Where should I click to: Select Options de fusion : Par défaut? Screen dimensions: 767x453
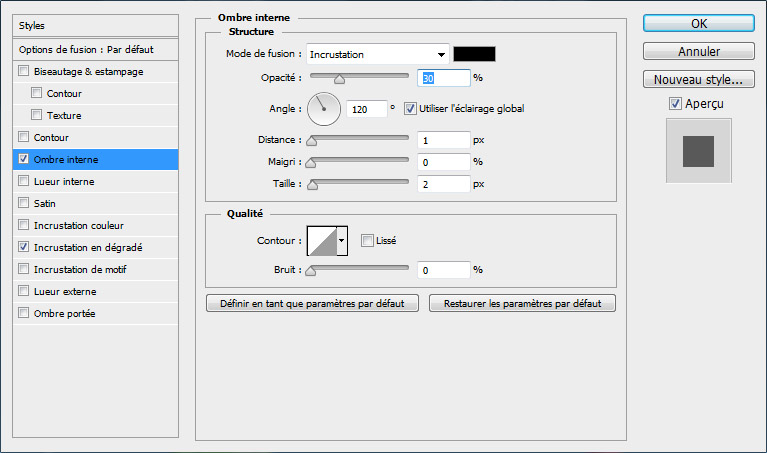coord(95,49)
